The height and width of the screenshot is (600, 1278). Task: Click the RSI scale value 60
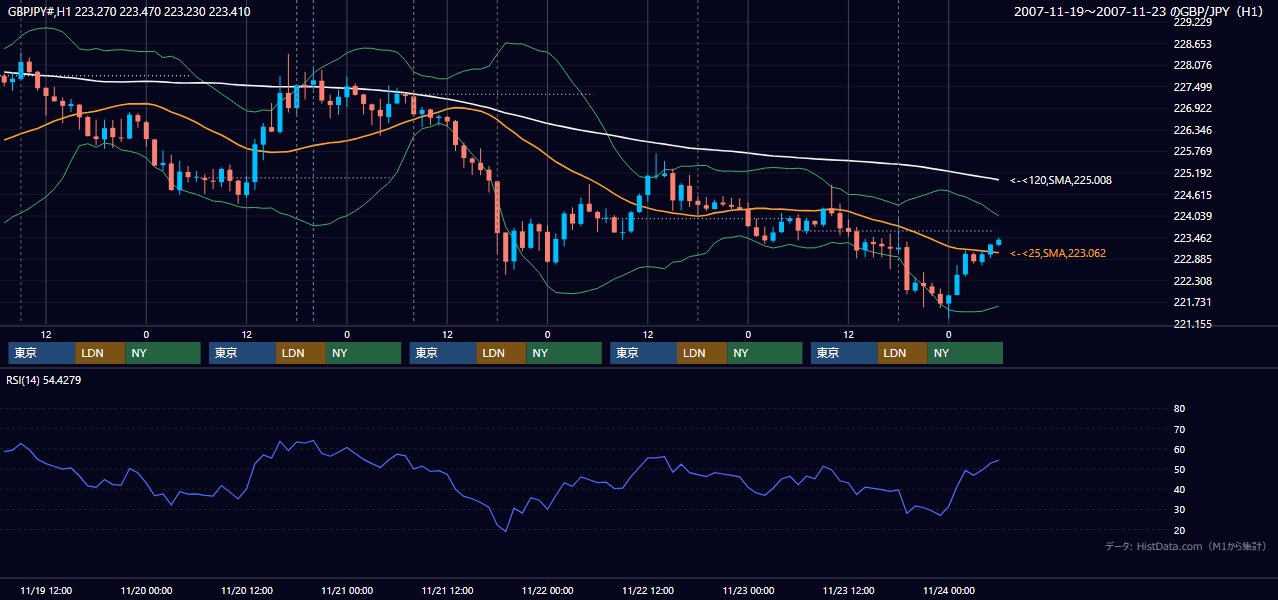coord(1179,449)
